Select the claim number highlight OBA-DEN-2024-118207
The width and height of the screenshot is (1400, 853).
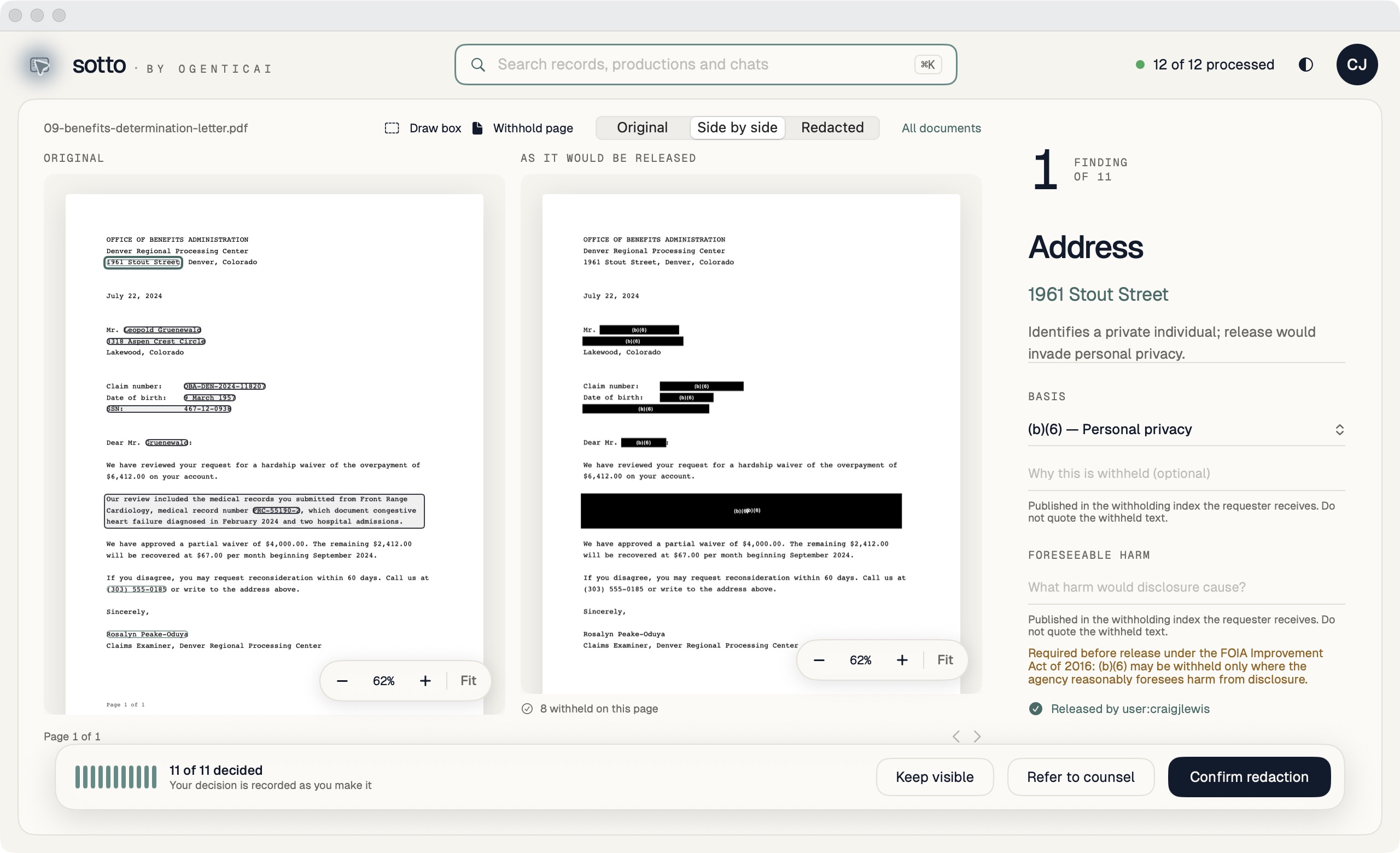coord(224,386)
